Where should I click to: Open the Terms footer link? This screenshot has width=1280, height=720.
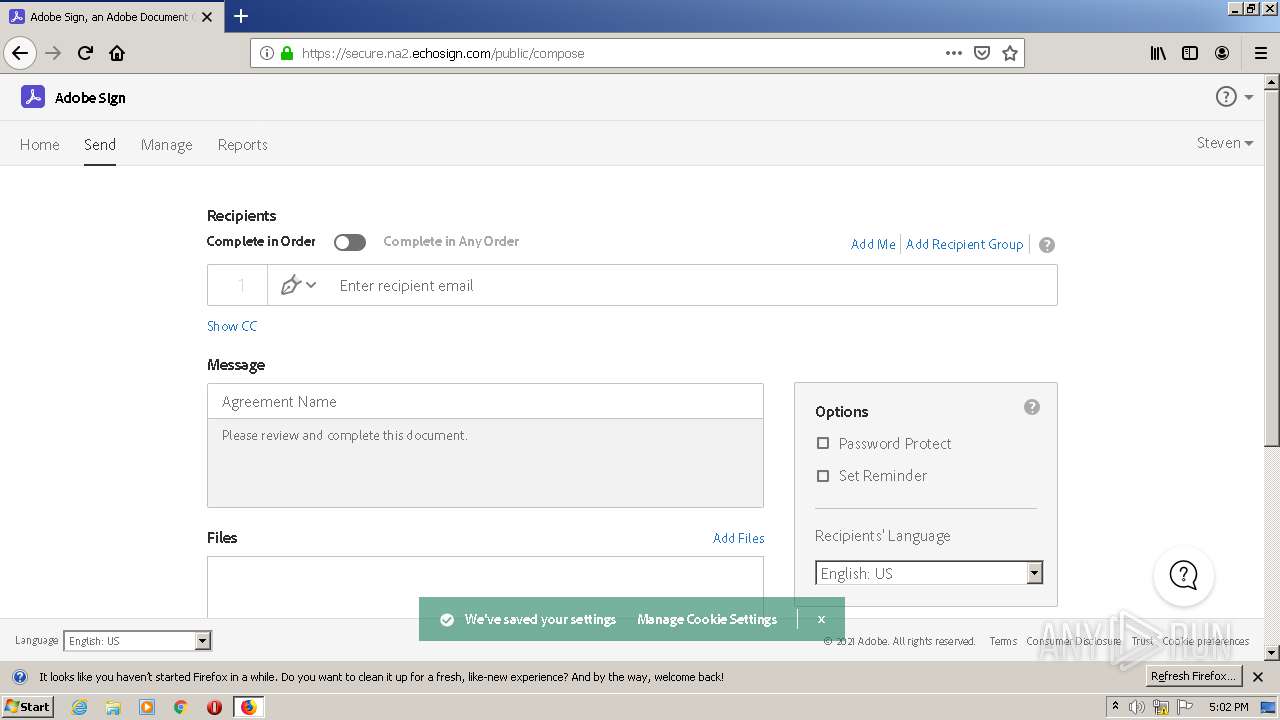[x=1003, y=641]
